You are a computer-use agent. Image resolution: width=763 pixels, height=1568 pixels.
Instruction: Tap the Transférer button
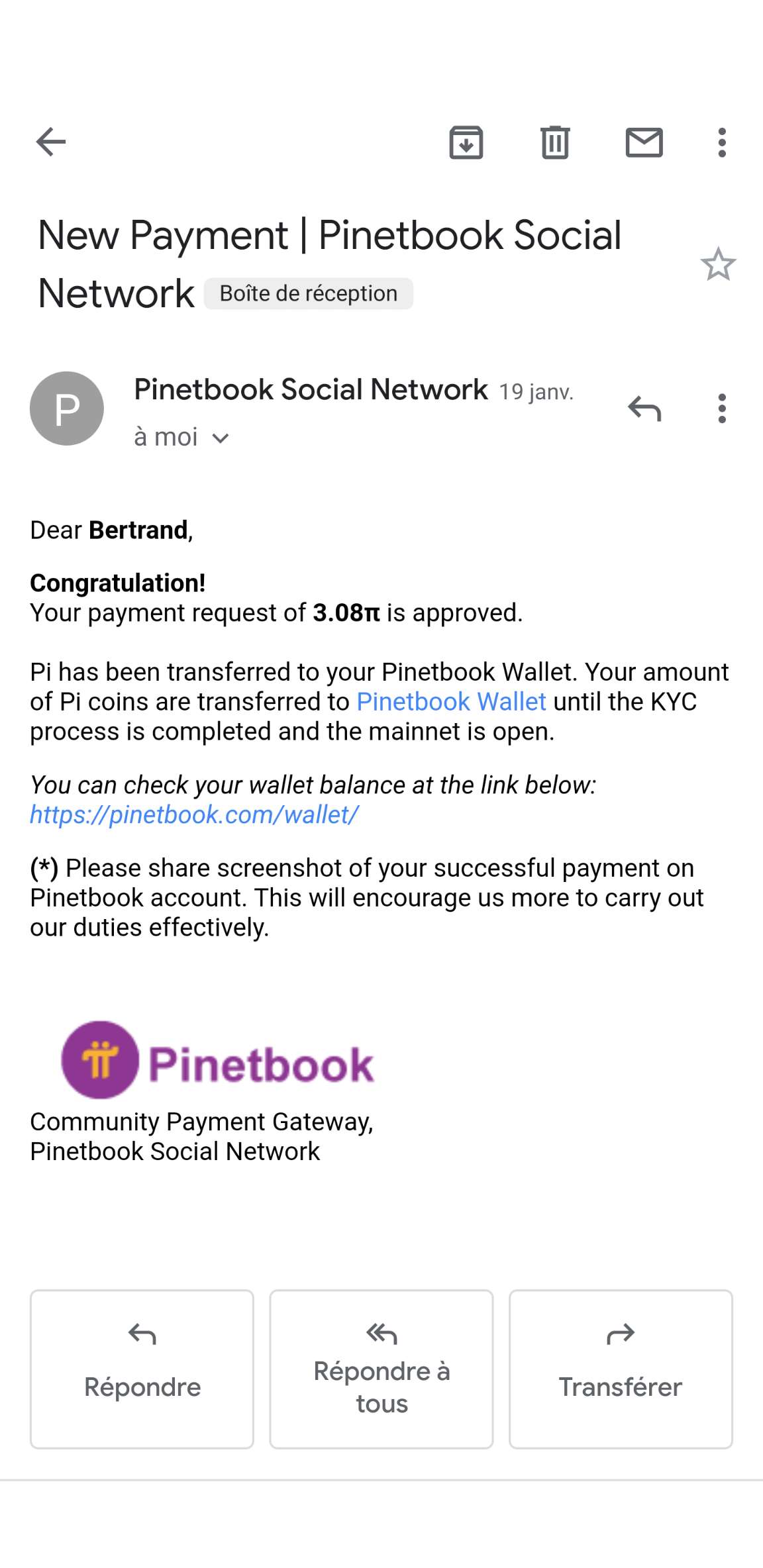click(x=621, y=1369)
